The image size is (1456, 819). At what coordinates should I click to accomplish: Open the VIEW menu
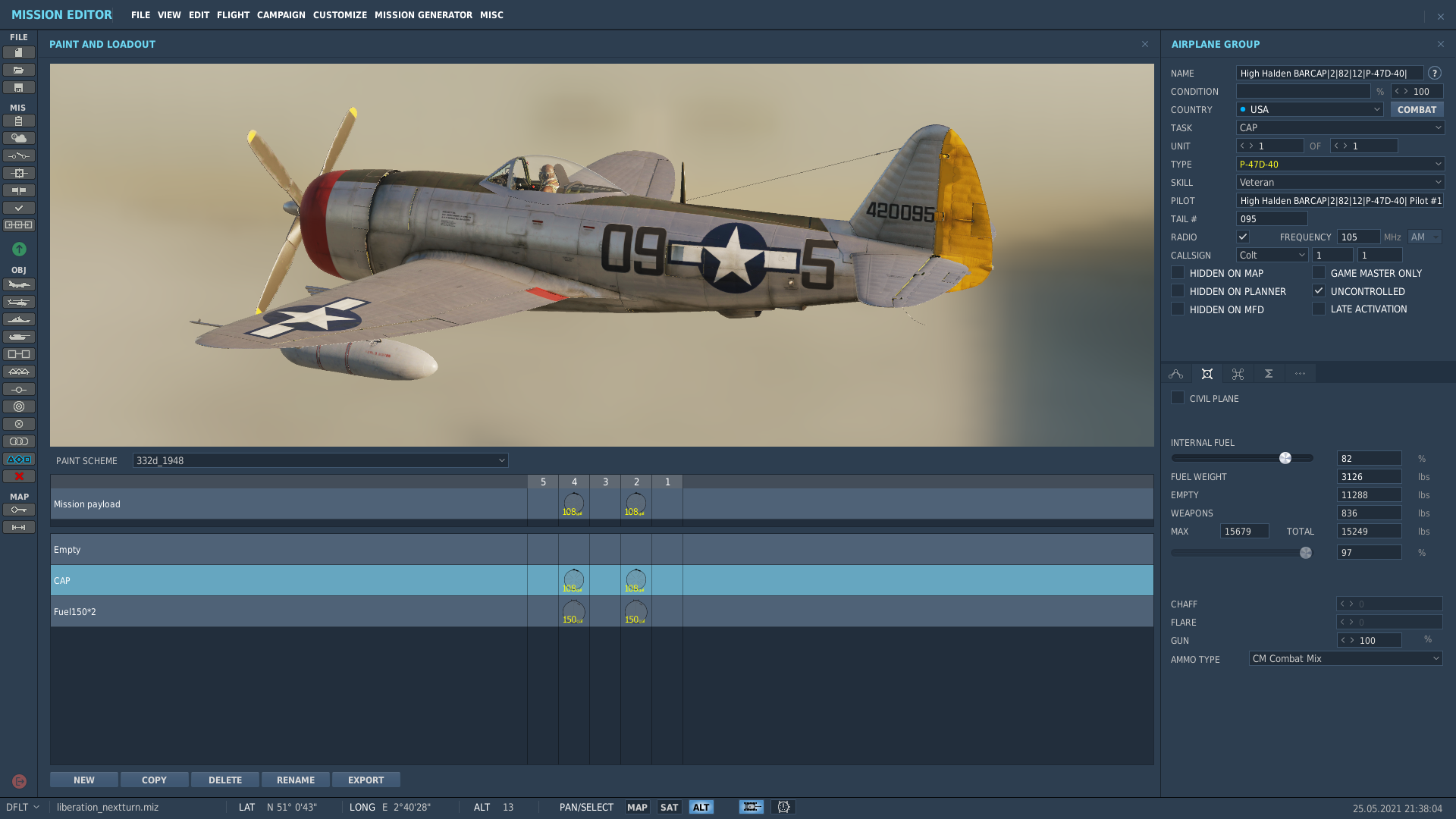point(169,14)
